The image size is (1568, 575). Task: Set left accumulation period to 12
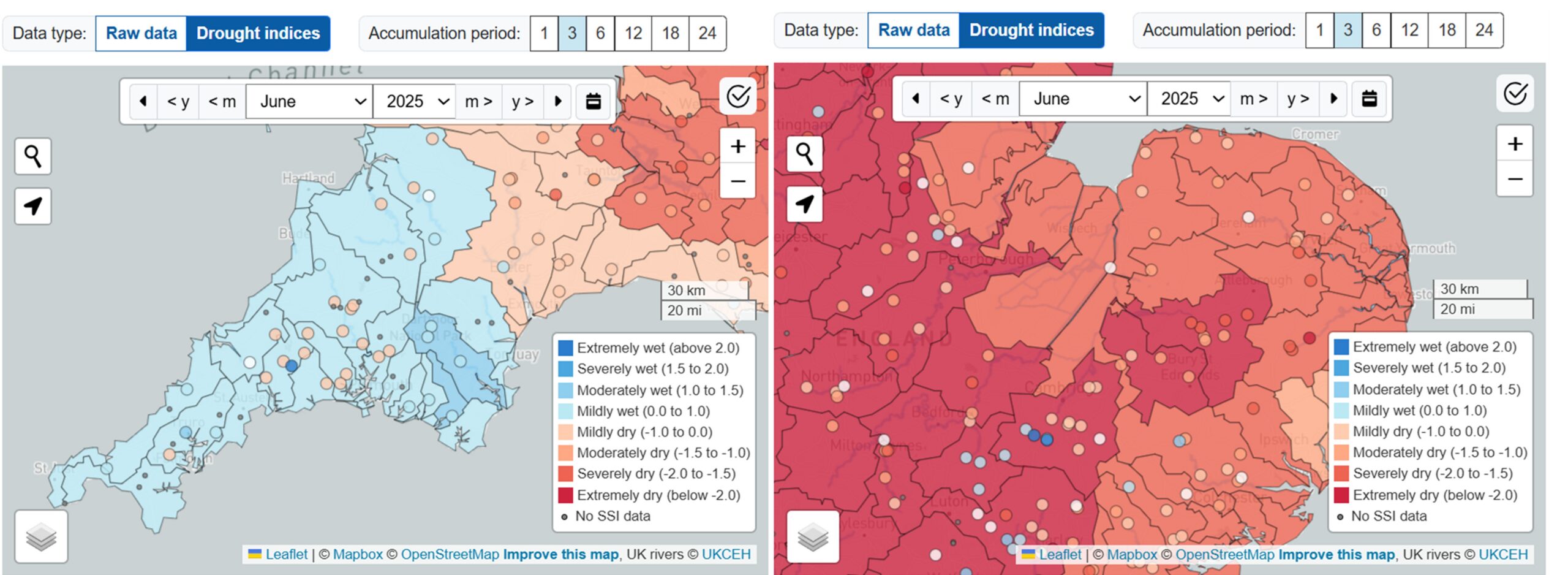(x=633, y=33)
